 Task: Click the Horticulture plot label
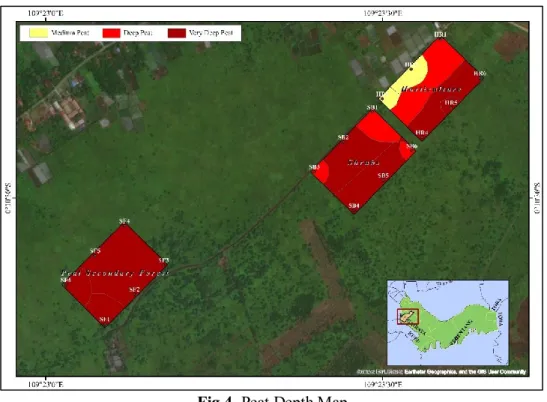431,89
